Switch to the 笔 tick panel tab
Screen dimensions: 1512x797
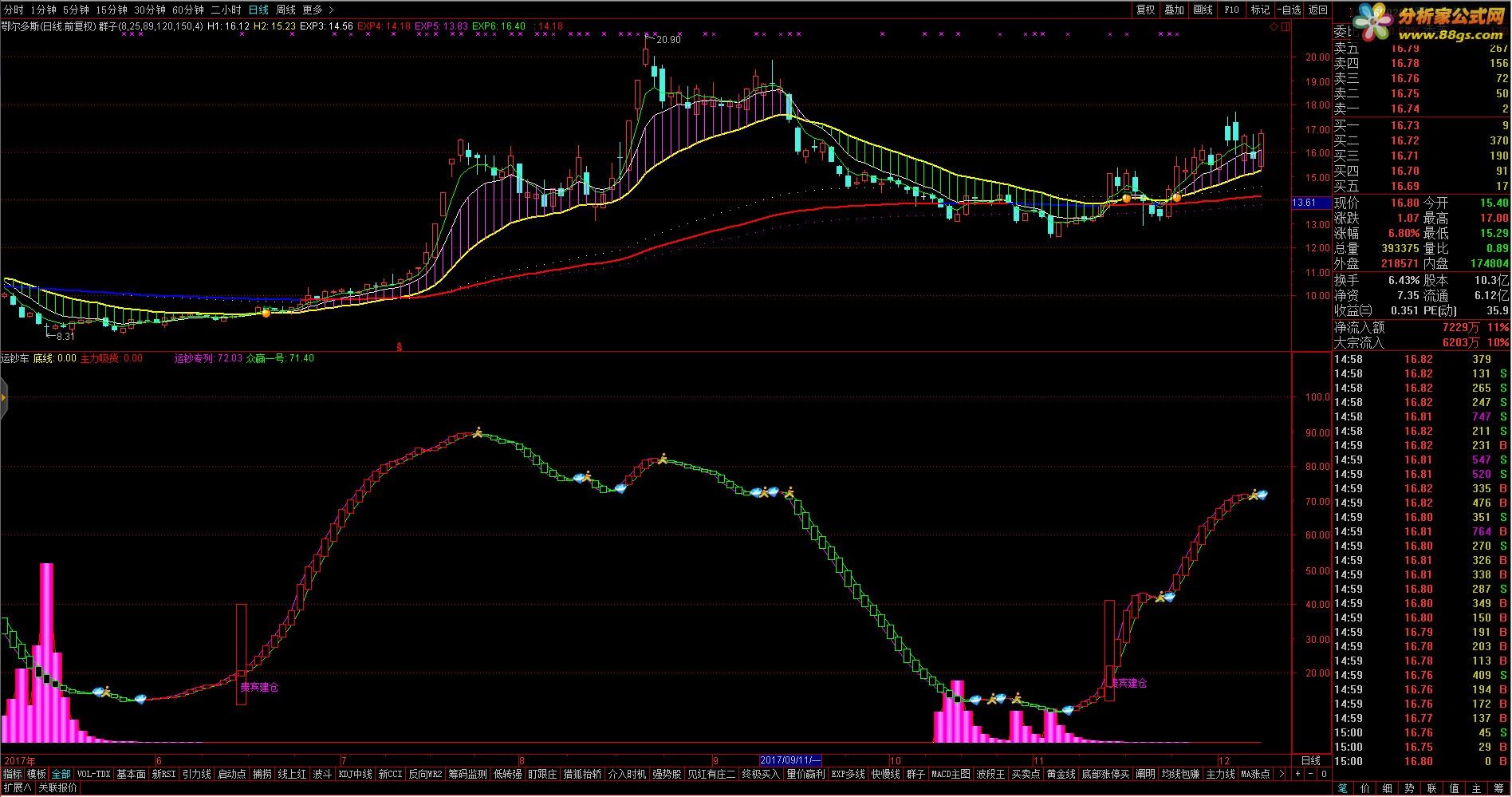1343,788
